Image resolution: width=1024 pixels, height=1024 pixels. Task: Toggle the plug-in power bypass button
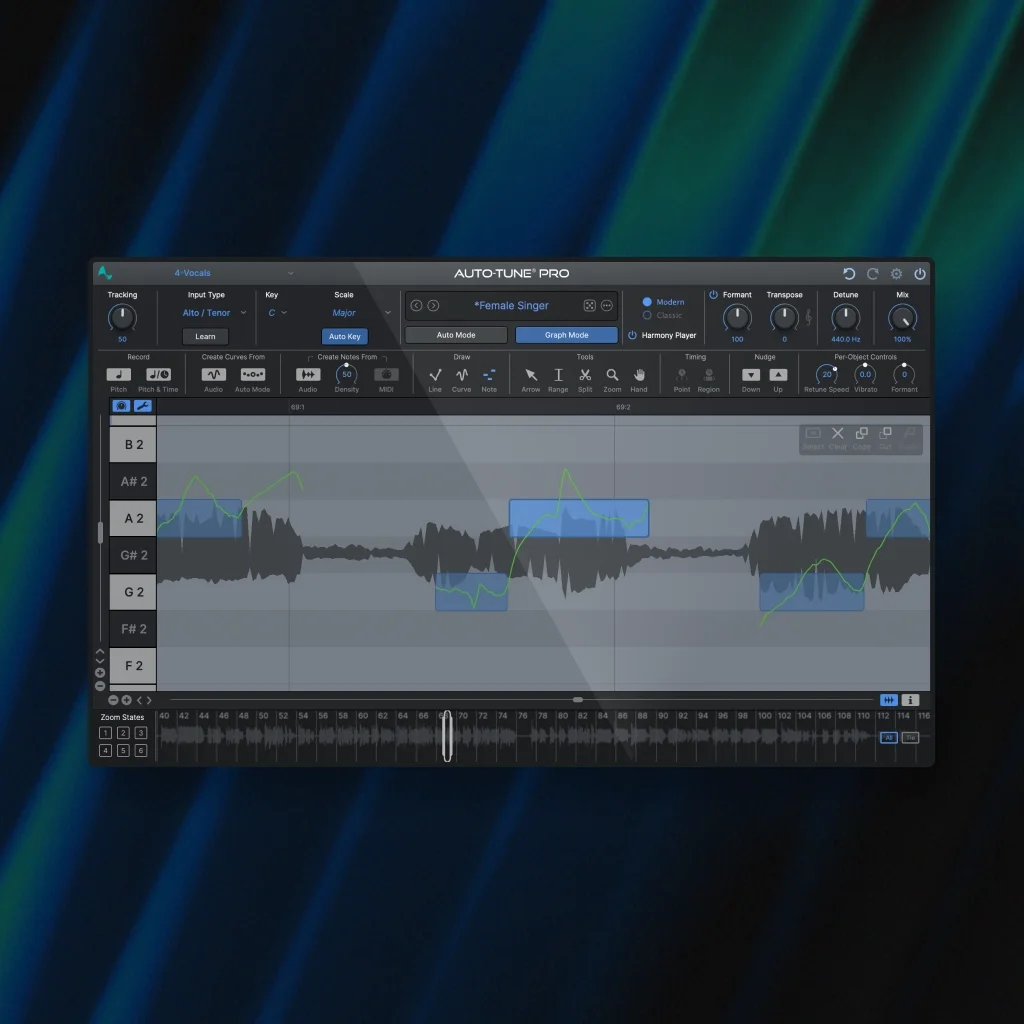pyautogui.click(x=920, y=274)
